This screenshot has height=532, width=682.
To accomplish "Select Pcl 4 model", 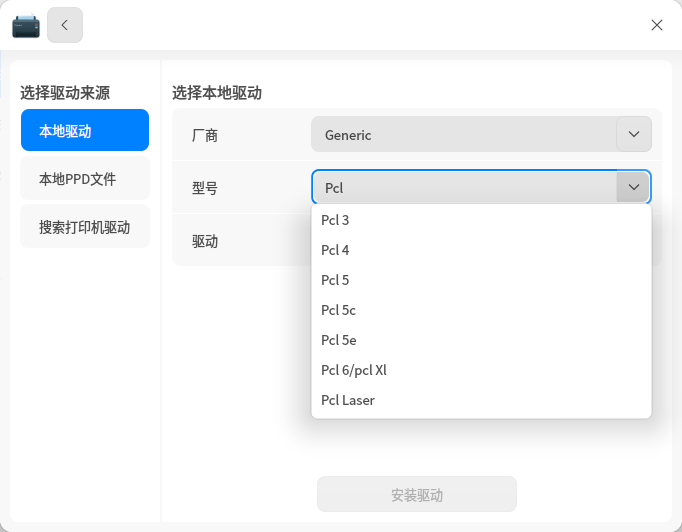I will [x=336, y=250].
